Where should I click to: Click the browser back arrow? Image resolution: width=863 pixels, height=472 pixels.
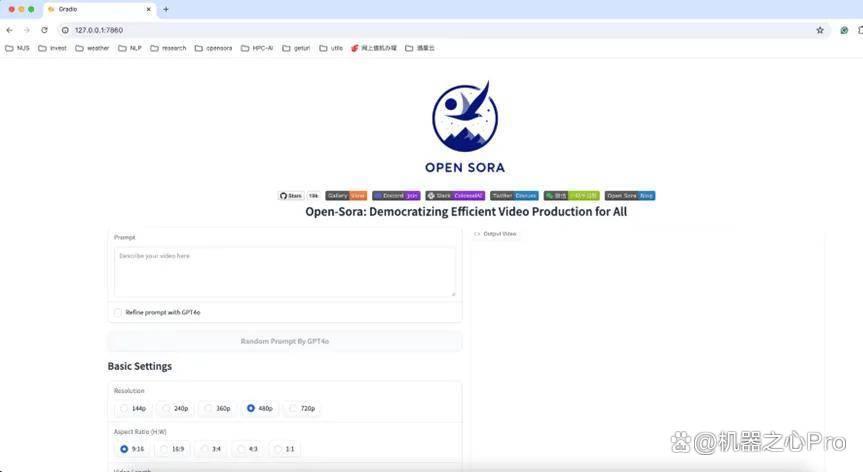tap(9, 30)
